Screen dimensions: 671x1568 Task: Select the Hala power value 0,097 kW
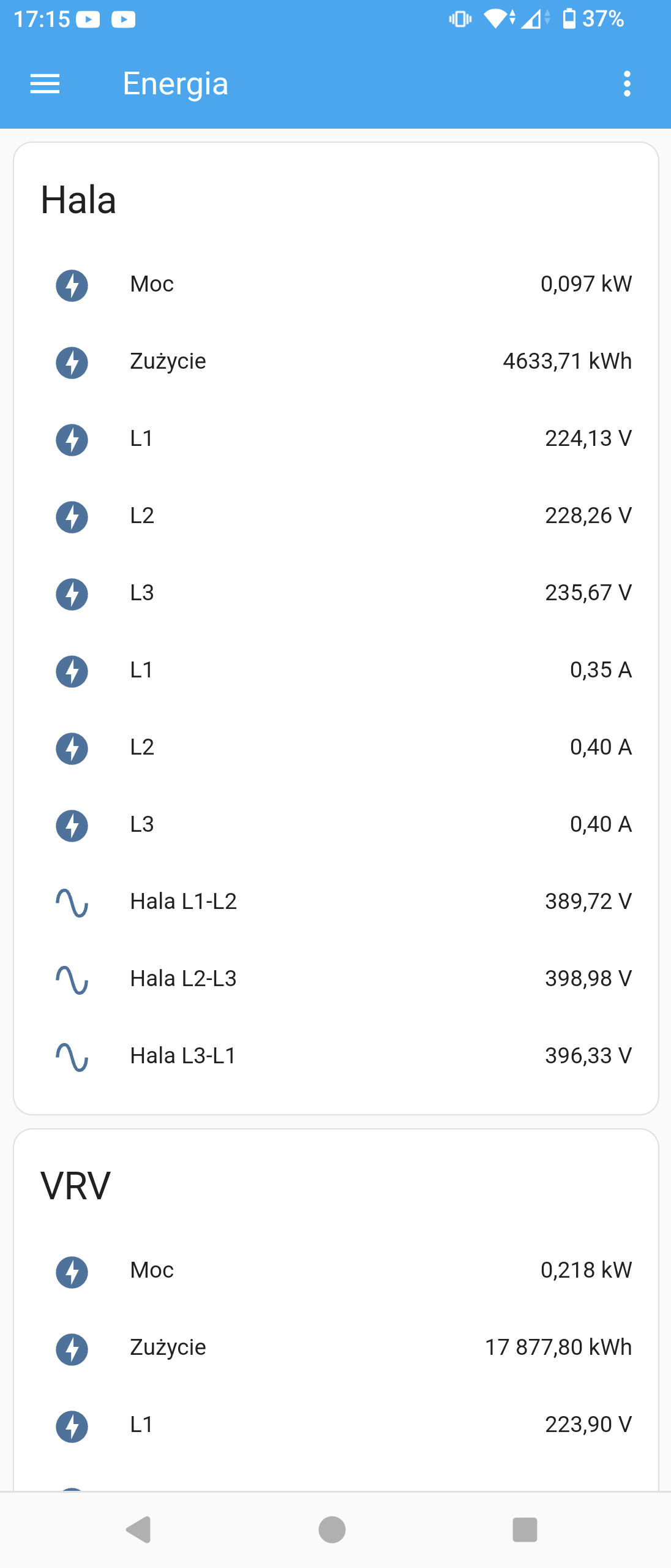click(586, 284)
